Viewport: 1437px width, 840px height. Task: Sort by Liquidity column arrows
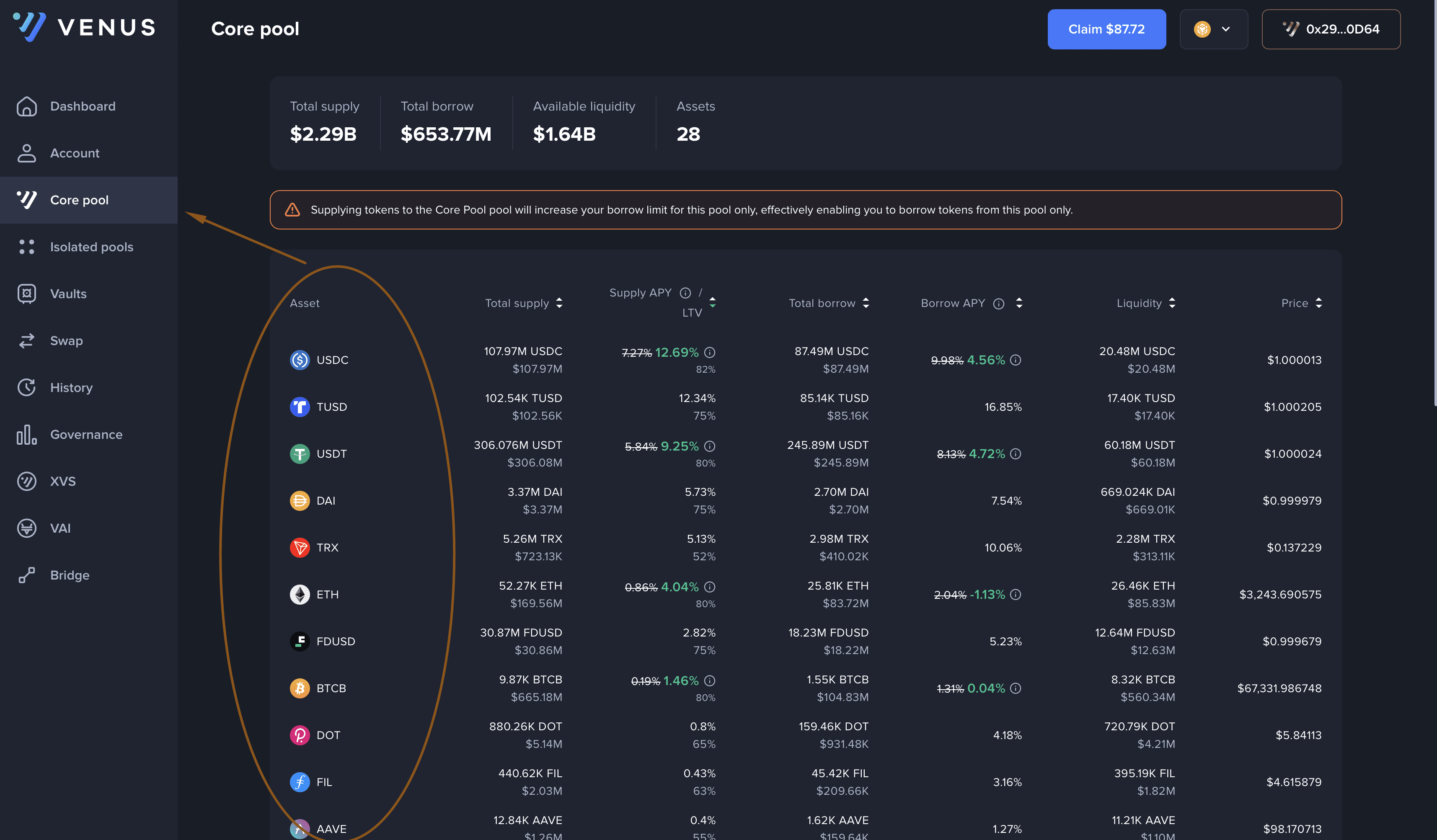tap(1172, 303)
